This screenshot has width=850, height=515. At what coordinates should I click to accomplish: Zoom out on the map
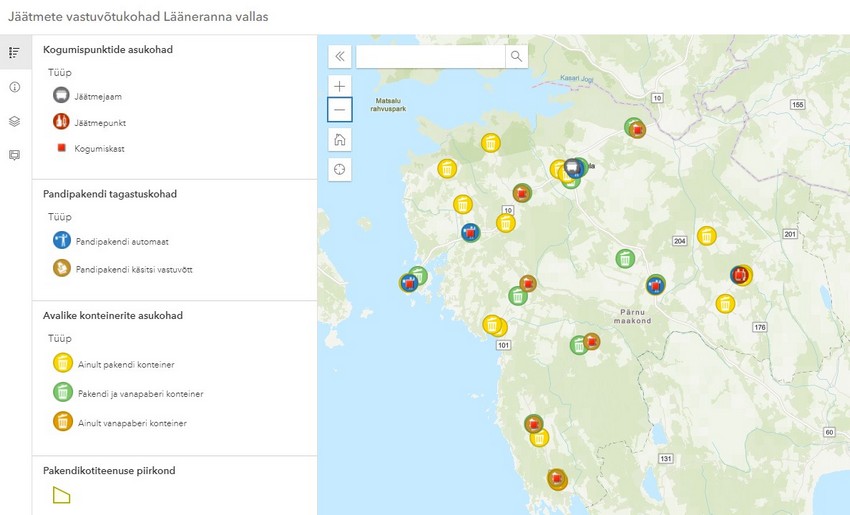tap(340, 110)
